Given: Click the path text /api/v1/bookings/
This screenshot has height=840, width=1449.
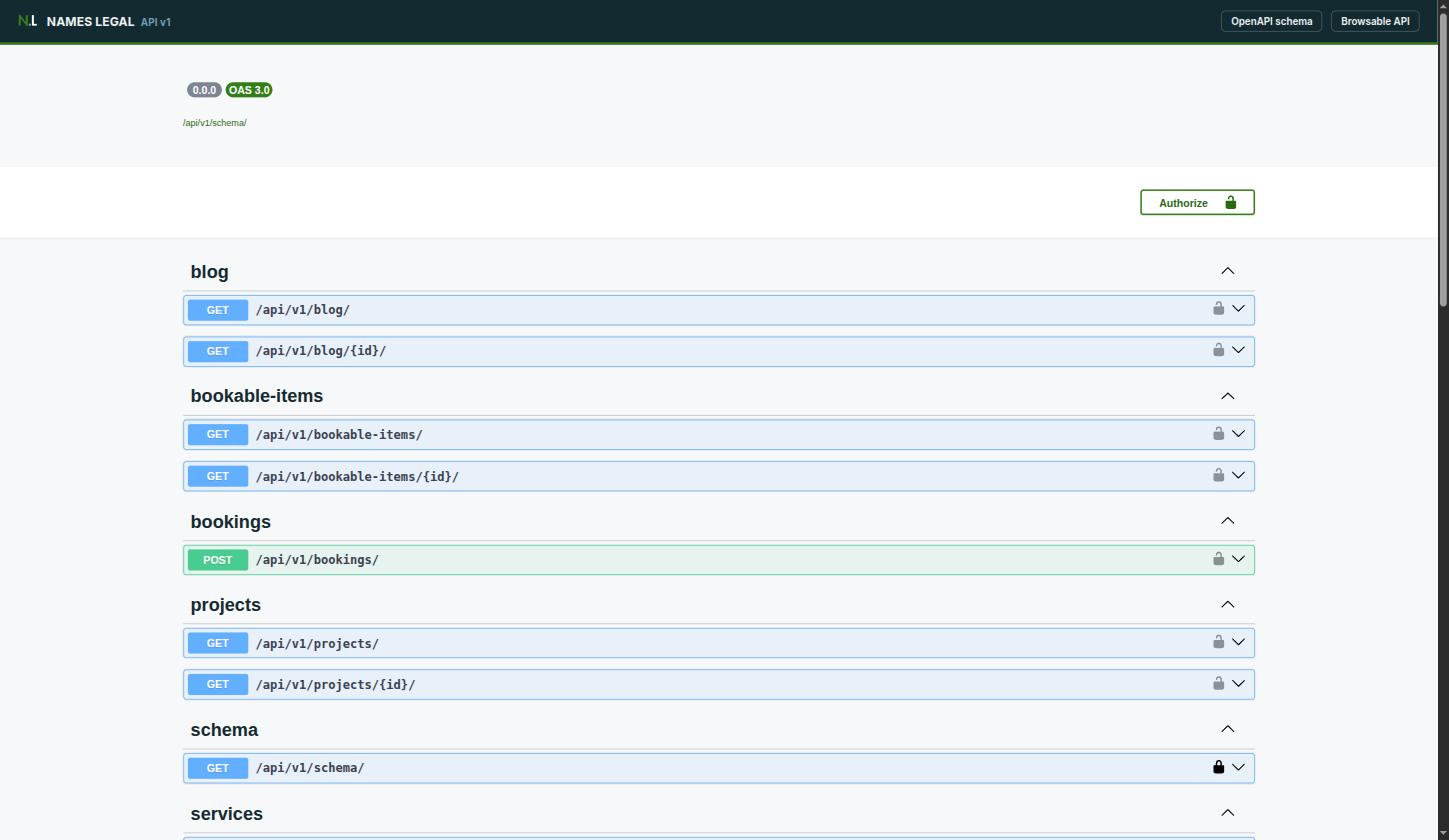Looking at the screenshot, I should (317, 560).
